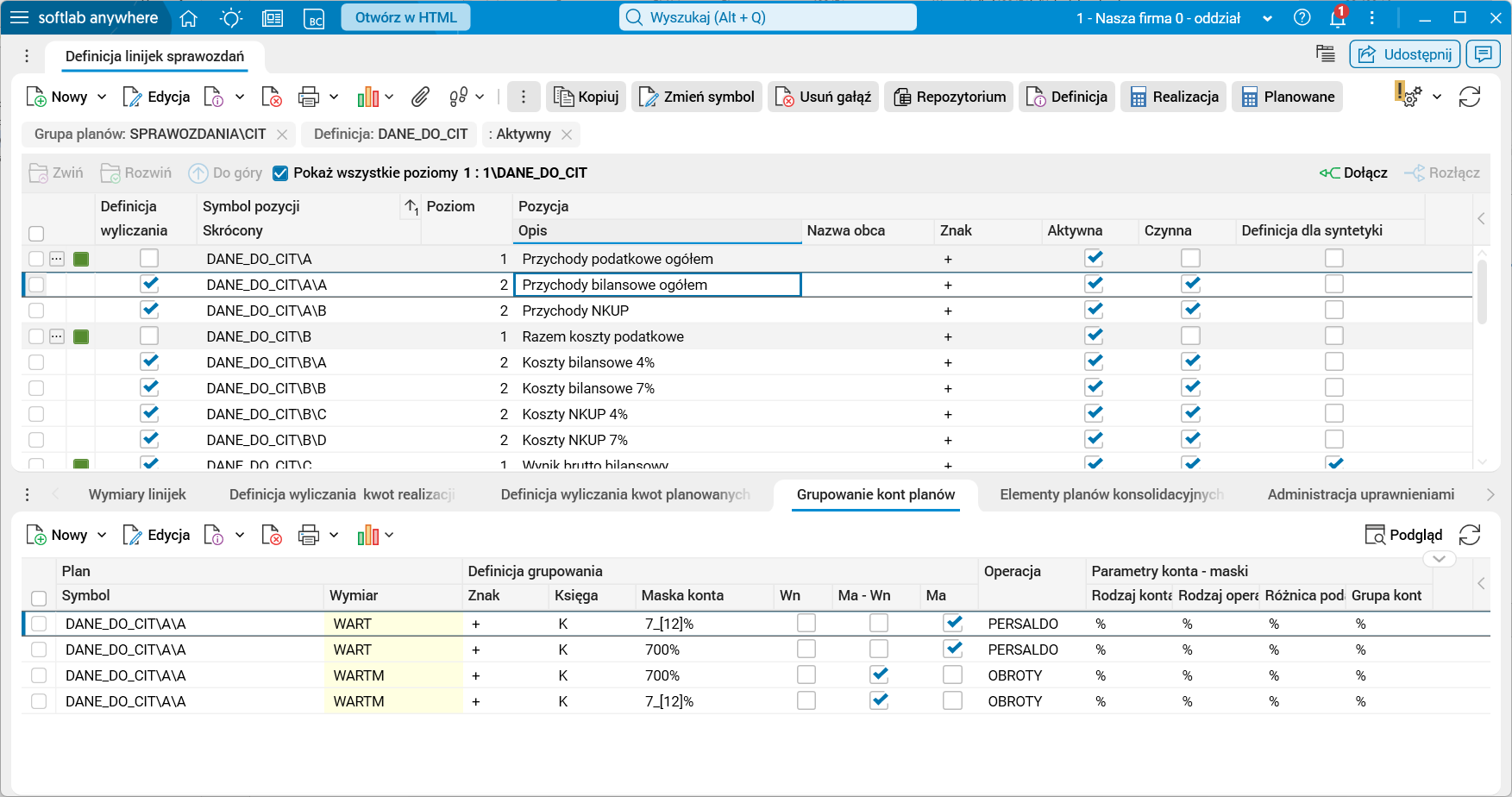Click the delete document icon in the lower toolbar
Screen dimensions: 1512x797
(272, 536)
